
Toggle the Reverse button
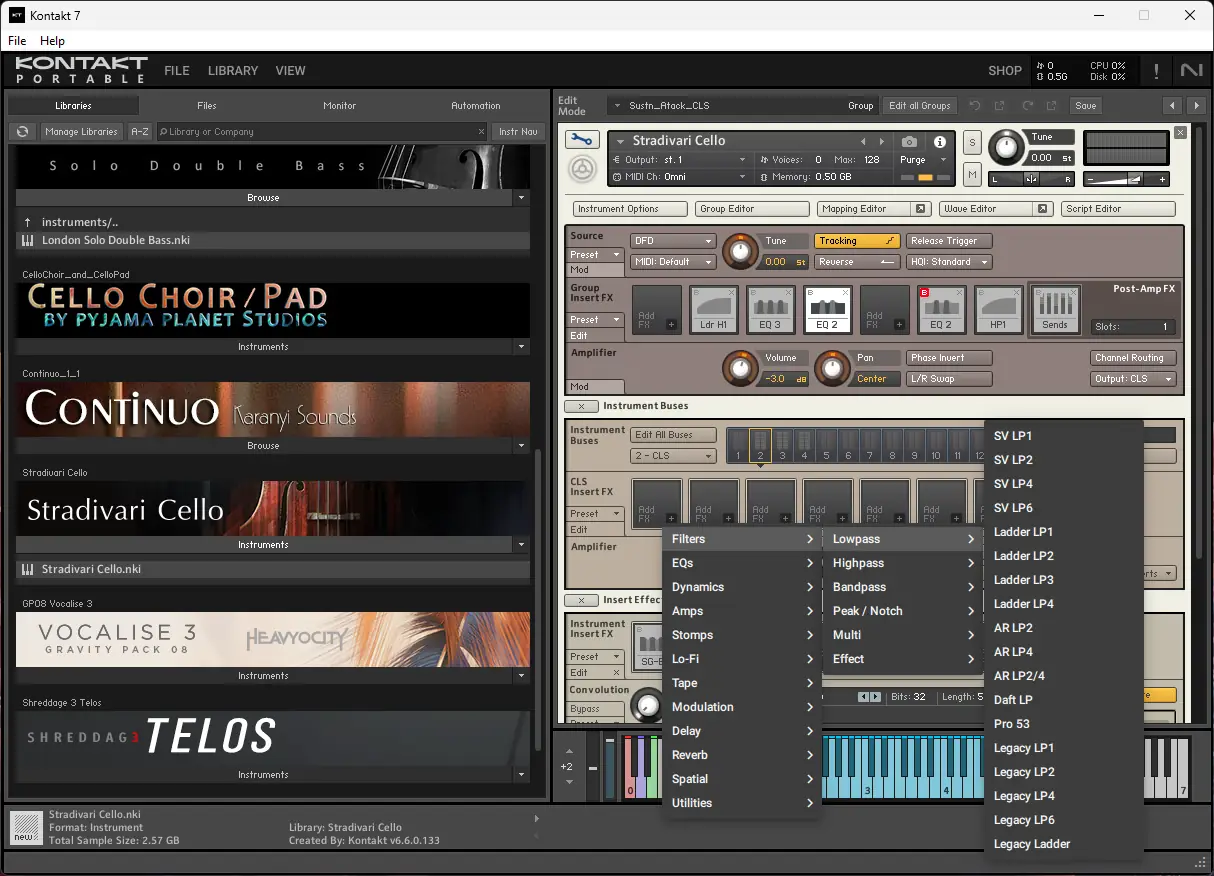(x=857, y=262)
